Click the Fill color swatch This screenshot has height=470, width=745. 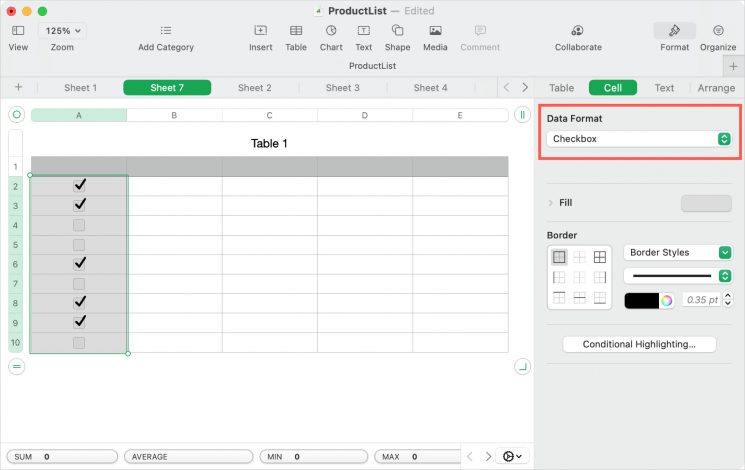(706, 203)
